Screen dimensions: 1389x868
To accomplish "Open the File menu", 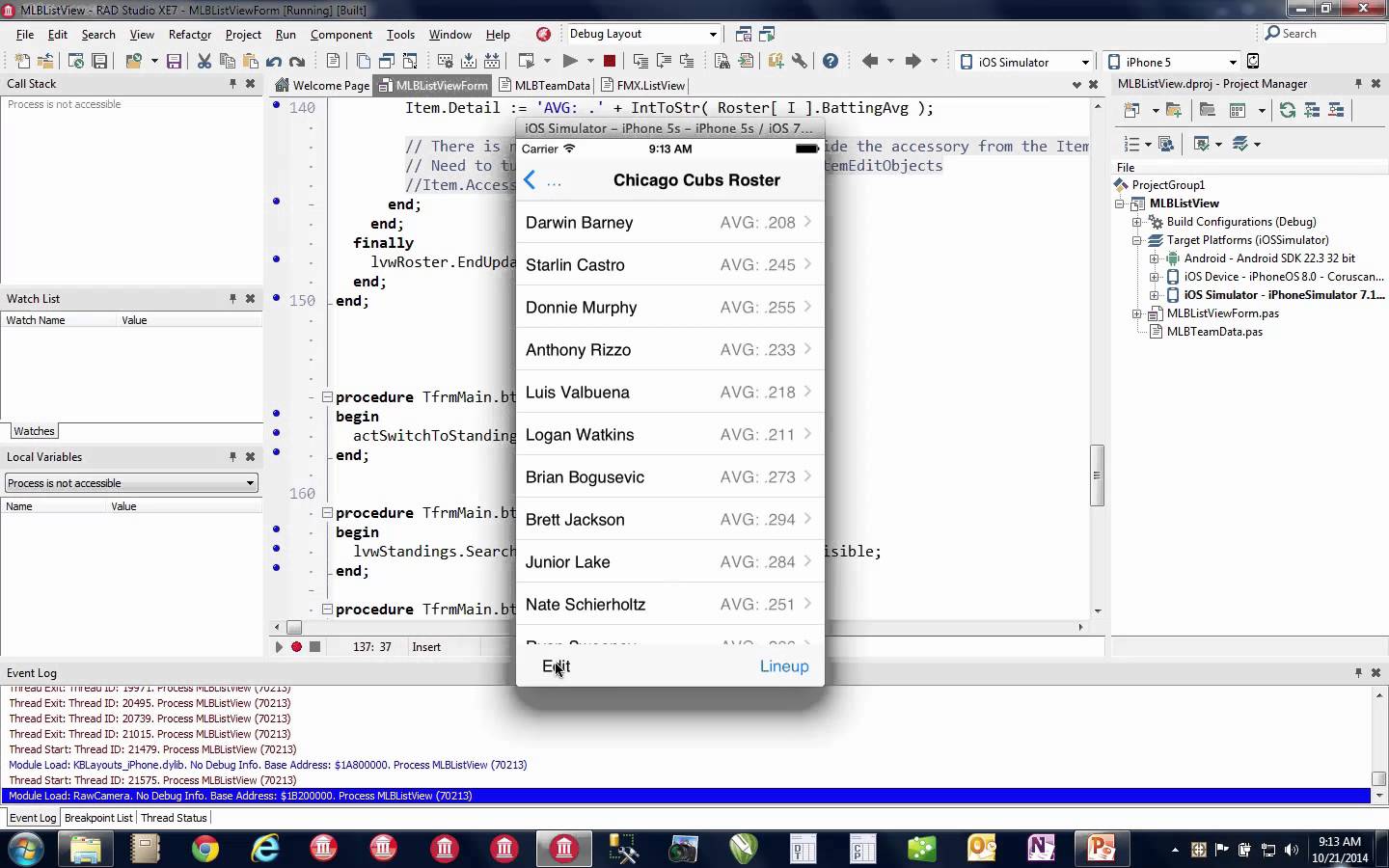I will click(25, 34).
